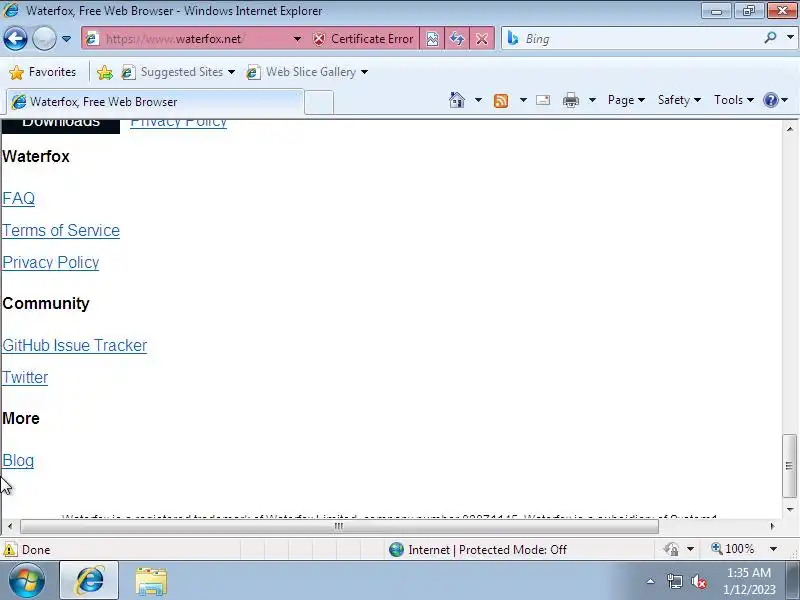Expand the Feeds dropdown arrow
The height and width of the screenshot is (600, 800).
coord(523,100)
